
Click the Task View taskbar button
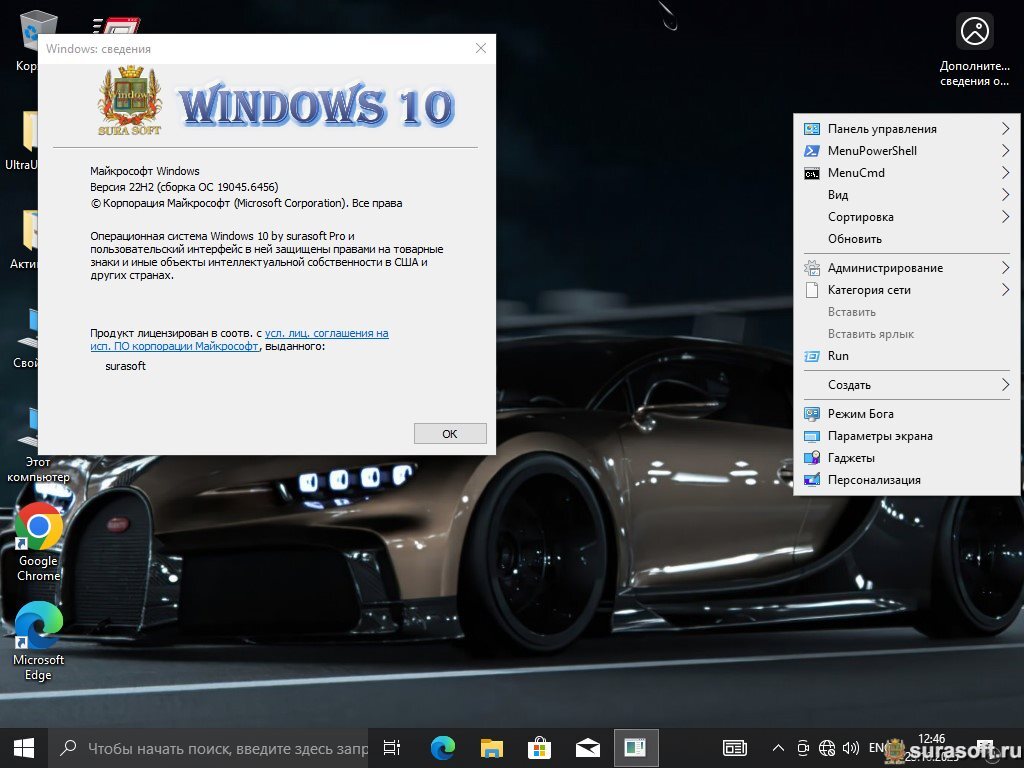[x=392, y=747]
